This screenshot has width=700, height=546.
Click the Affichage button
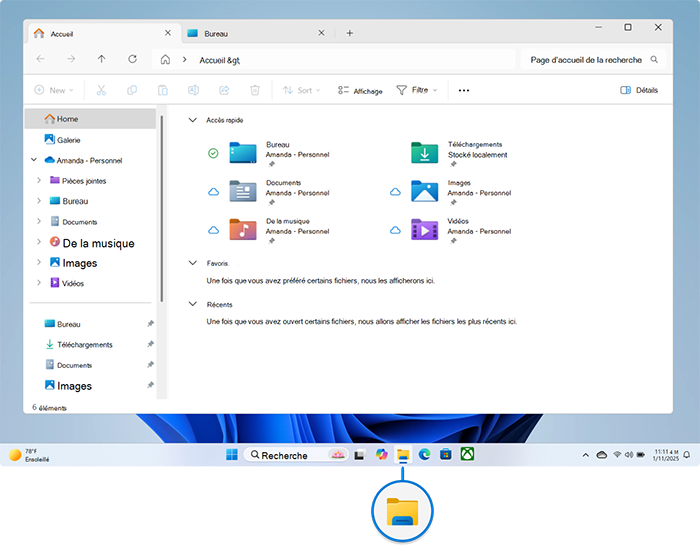pos(360,90)
